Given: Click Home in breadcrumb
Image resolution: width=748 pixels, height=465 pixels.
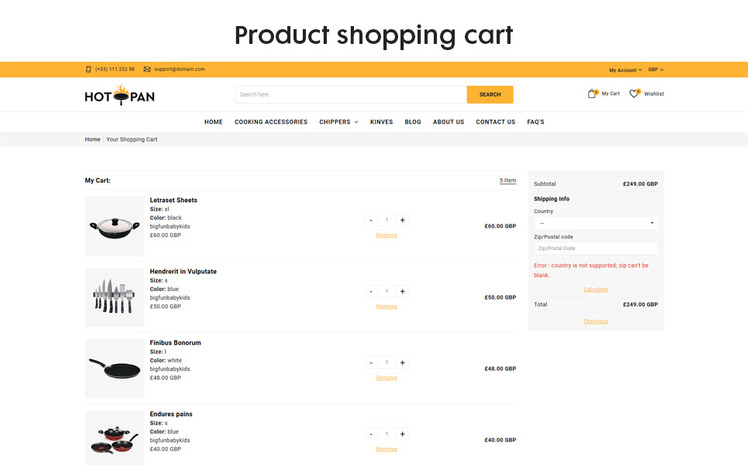Looking at the screenshot, I should (x=93, y=139).
